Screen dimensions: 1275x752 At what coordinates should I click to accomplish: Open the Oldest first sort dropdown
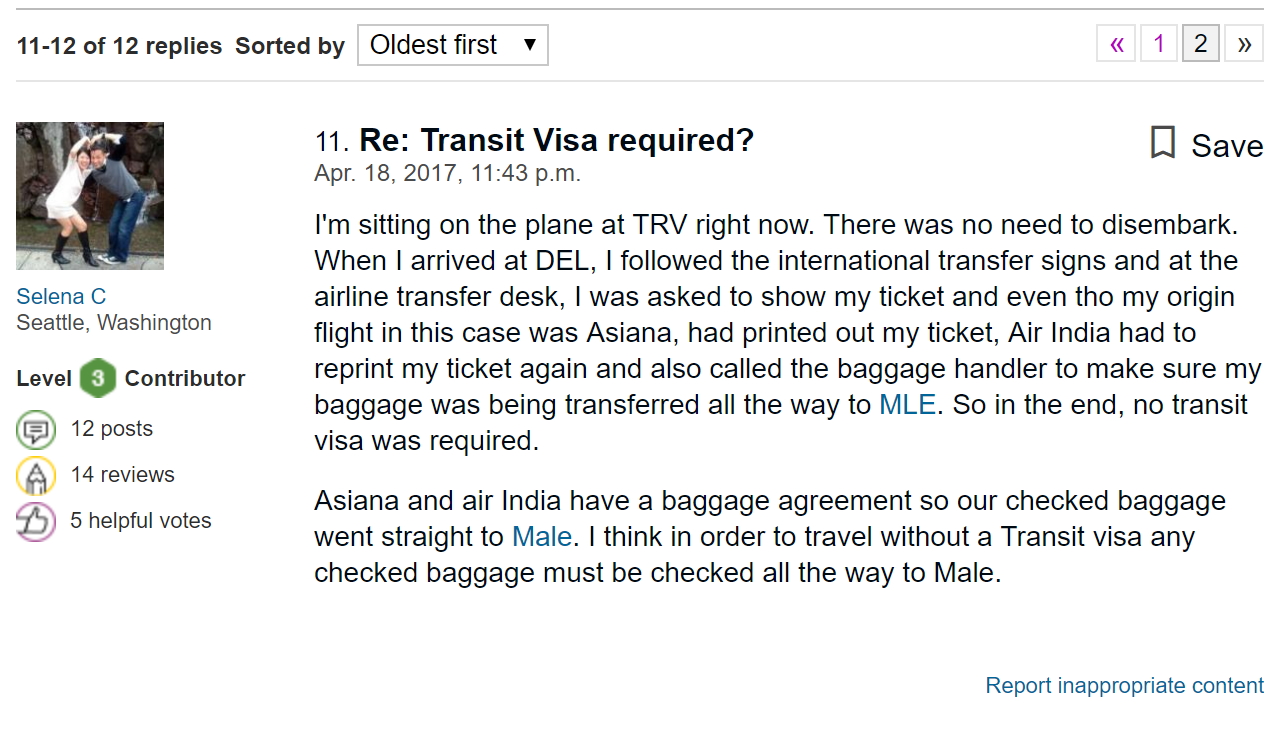(x=453, y=45)
